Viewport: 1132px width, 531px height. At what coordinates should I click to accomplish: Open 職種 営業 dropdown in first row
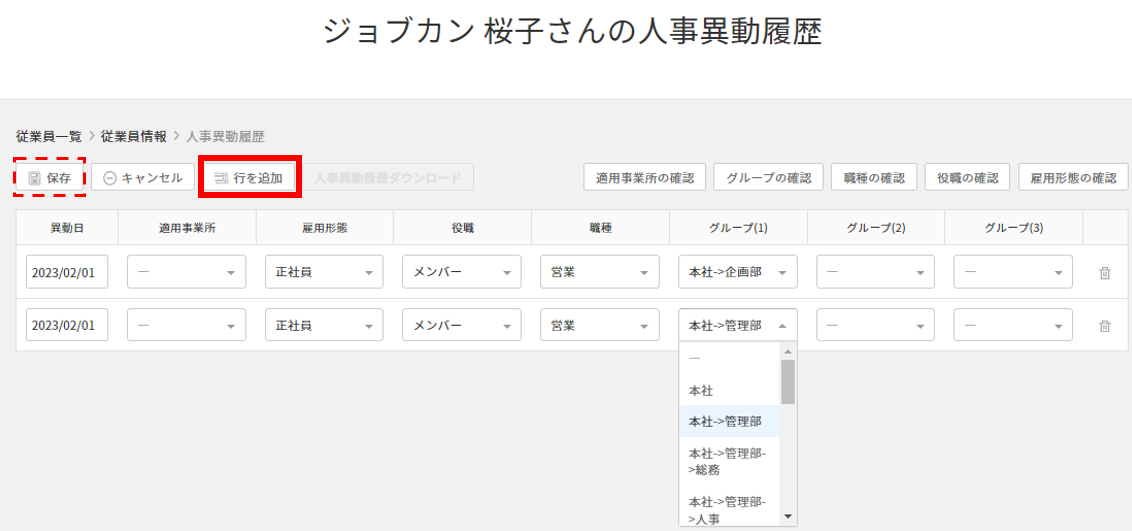click(x=600, y=273)
